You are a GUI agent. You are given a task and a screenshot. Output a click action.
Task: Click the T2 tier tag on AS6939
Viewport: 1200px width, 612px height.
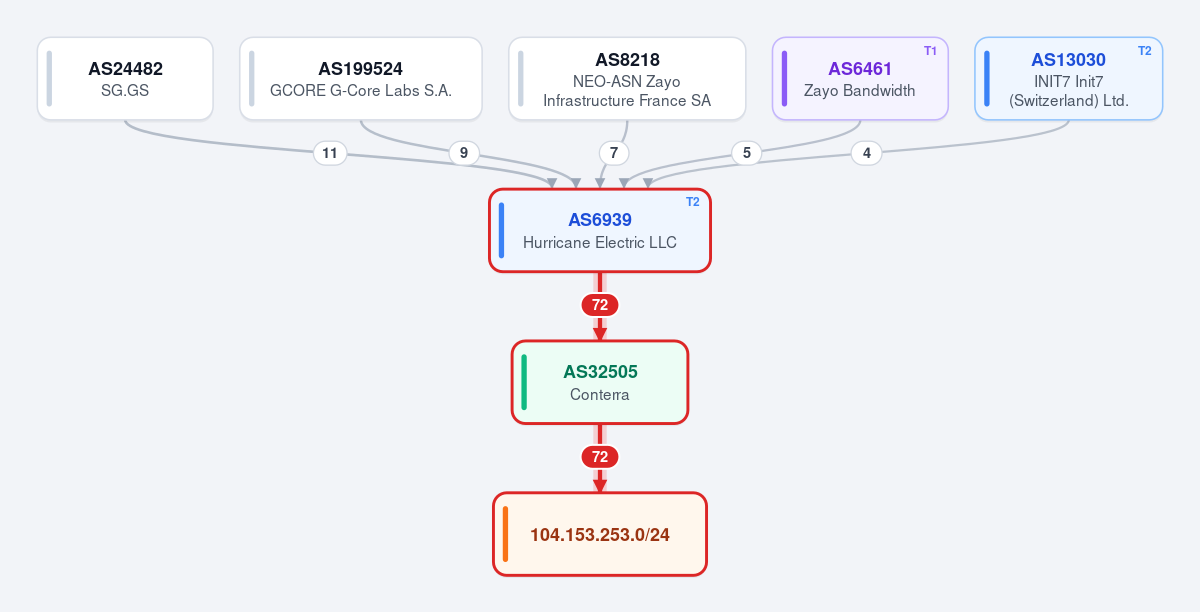[x=693, y=202]
